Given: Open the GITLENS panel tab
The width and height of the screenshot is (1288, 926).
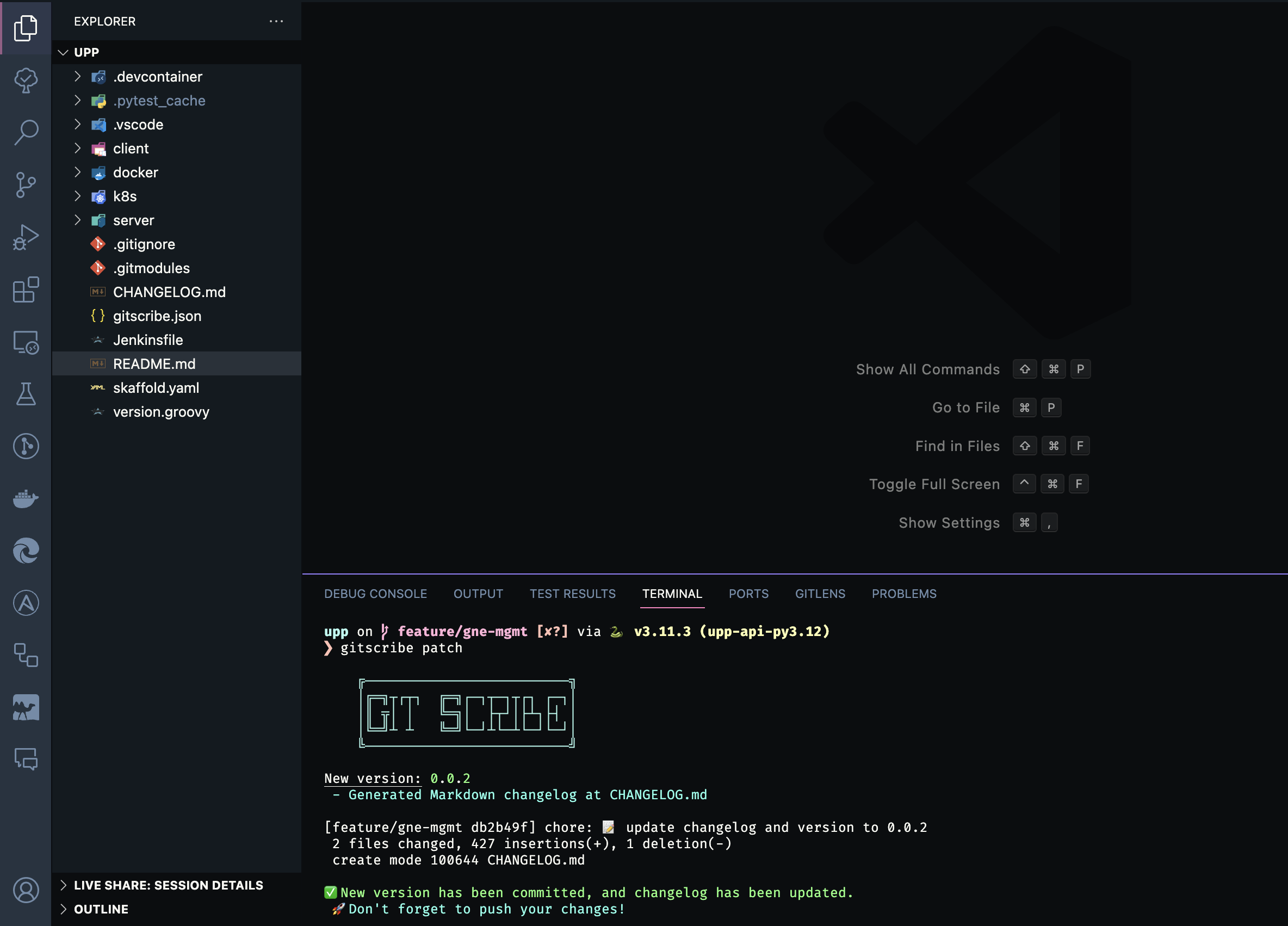Looking at the screenshot, I should coord(820,594).
